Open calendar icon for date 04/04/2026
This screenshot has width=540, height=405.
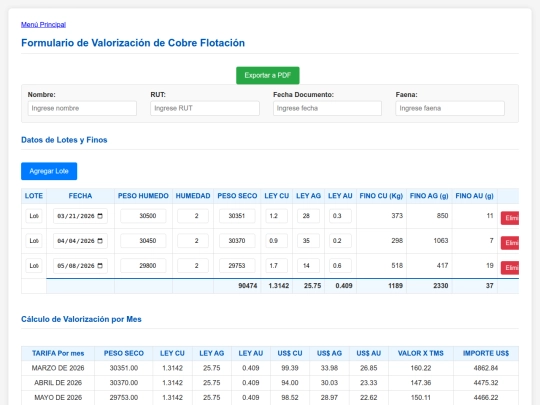tap(100, 241)
